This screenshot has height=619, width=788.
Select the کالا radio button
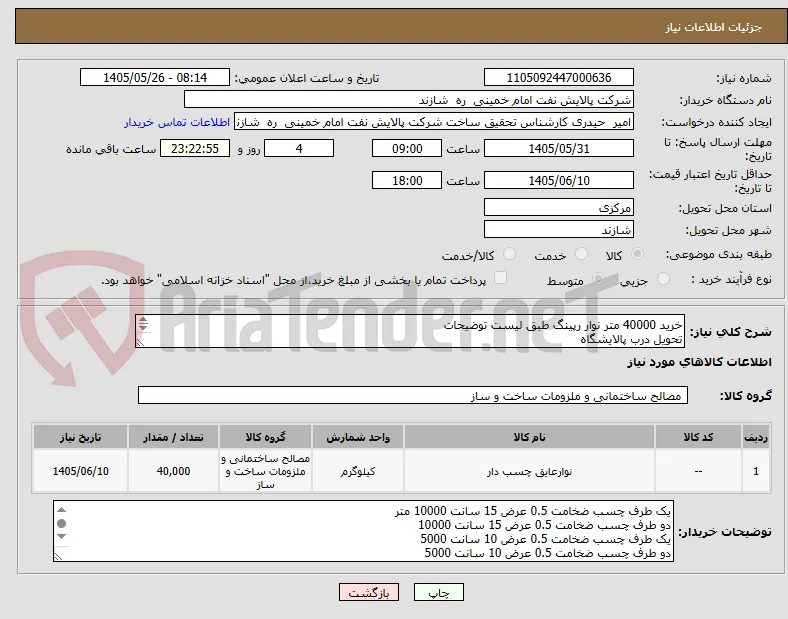637,254
